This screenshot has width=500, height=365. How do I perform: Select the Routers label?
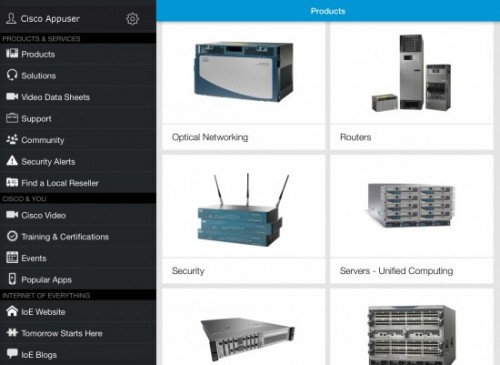pyautogui.click(x=355, y=137)
